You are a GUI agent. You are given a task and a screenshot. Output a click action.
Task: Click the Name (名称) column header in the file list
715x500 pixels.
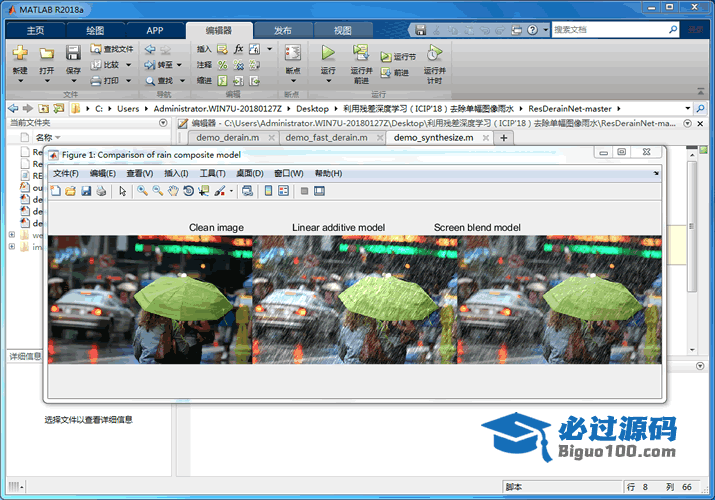(x=44, y=137)
